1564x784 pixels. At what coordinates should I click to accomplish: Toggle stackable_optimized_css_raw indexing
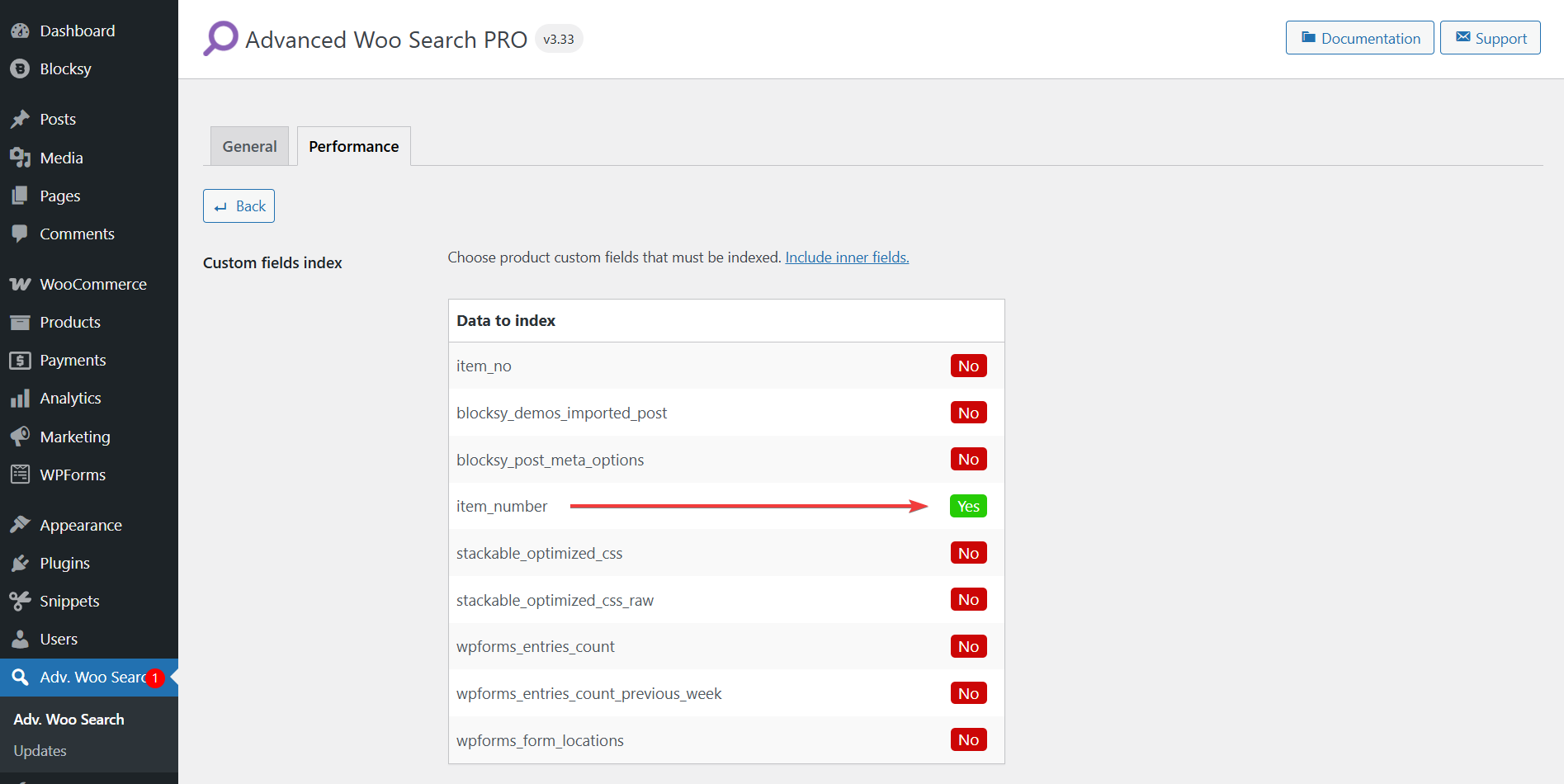[x=968, y=600]
